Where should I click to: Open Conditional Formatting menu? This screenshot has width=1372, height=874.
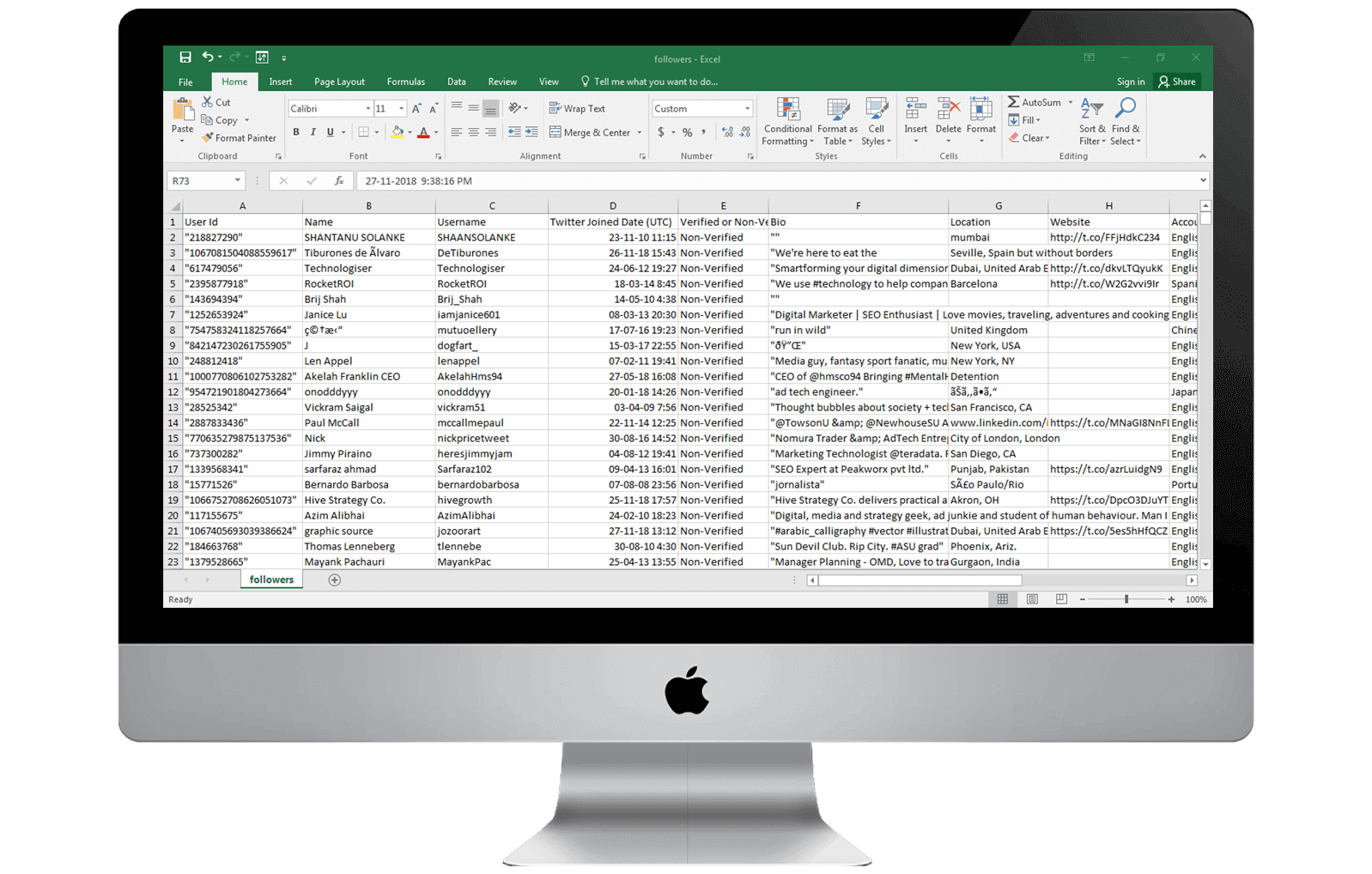click(x=787, y=122)
